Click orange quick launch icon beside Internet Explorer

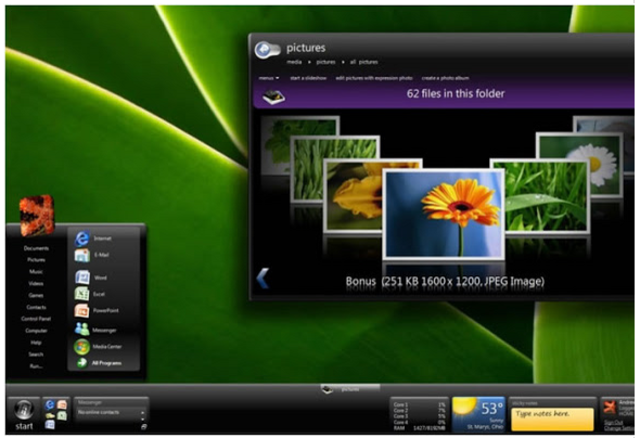pyautogui.click(x=62, y=405)
